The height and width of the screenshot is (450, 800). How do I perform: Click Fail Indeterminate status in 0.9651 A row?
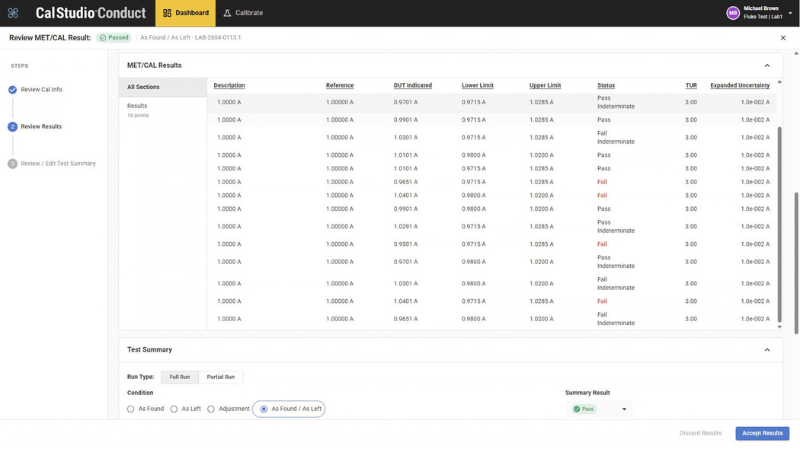(616, 319)
